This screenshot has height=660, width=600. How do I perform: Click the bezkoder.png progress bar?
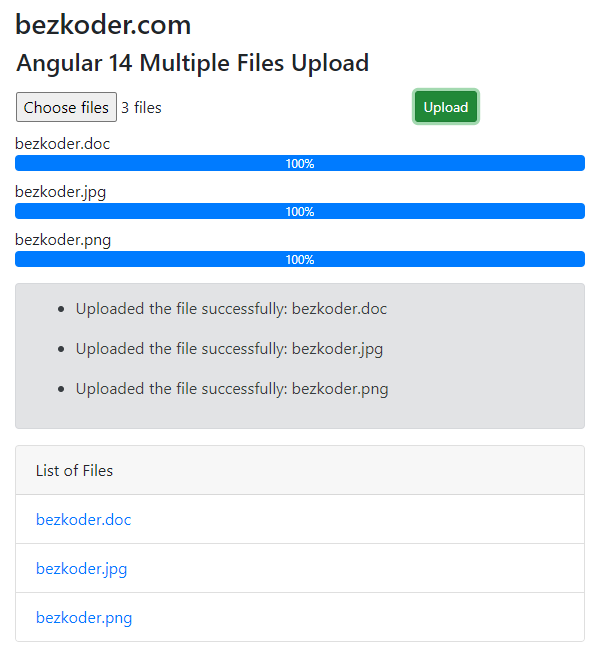coord(300,259)
